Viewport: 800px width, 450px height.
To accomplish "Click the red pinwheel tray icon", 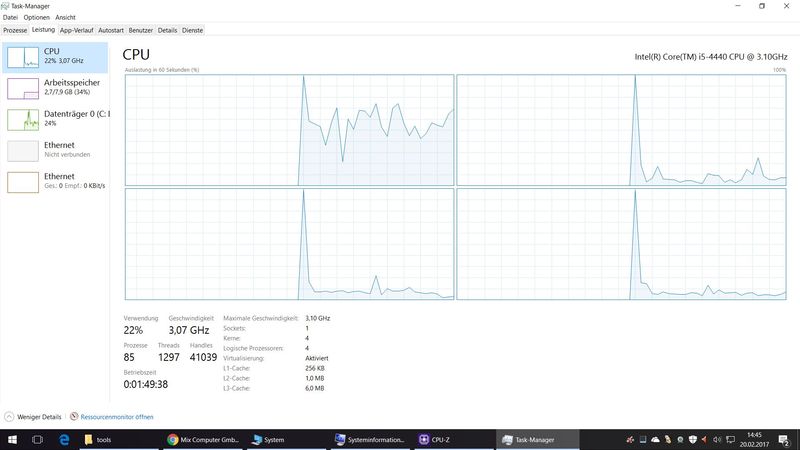I will (x=630, y=440).
